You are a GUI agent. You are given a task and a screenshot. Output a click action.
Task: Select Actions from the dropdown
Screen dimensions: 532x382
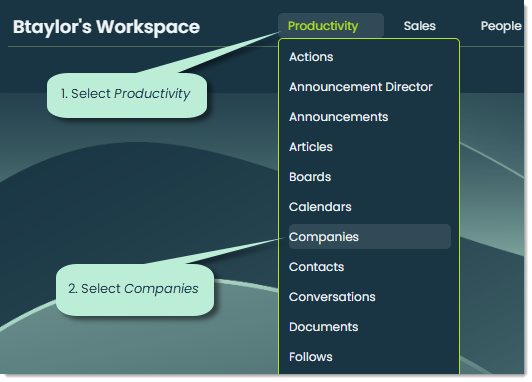coord(311,57)
